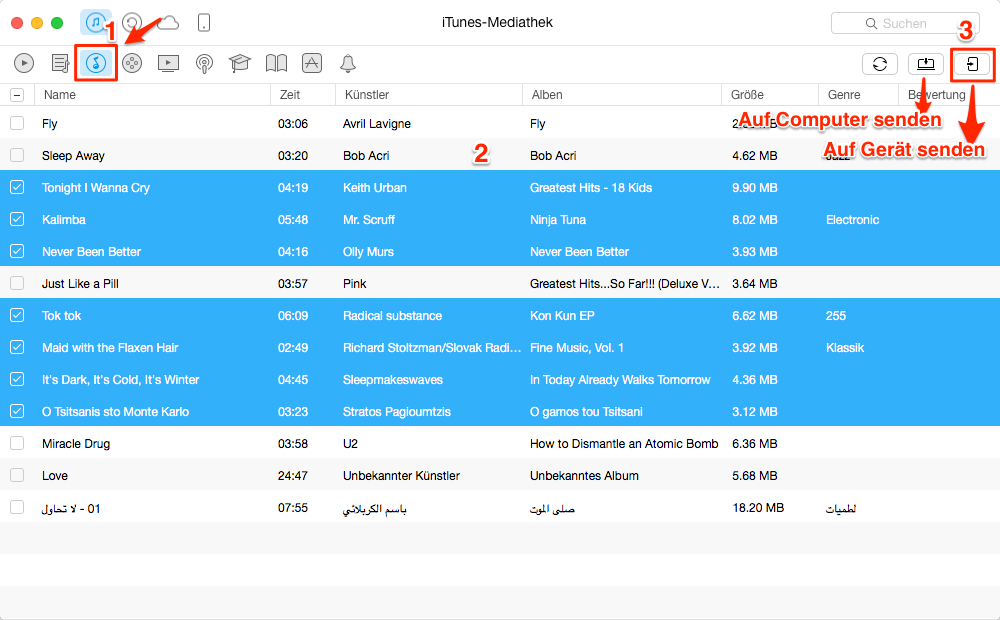Check the box for Love
This screenshot has height=620, width=1000.
[17, 475]
